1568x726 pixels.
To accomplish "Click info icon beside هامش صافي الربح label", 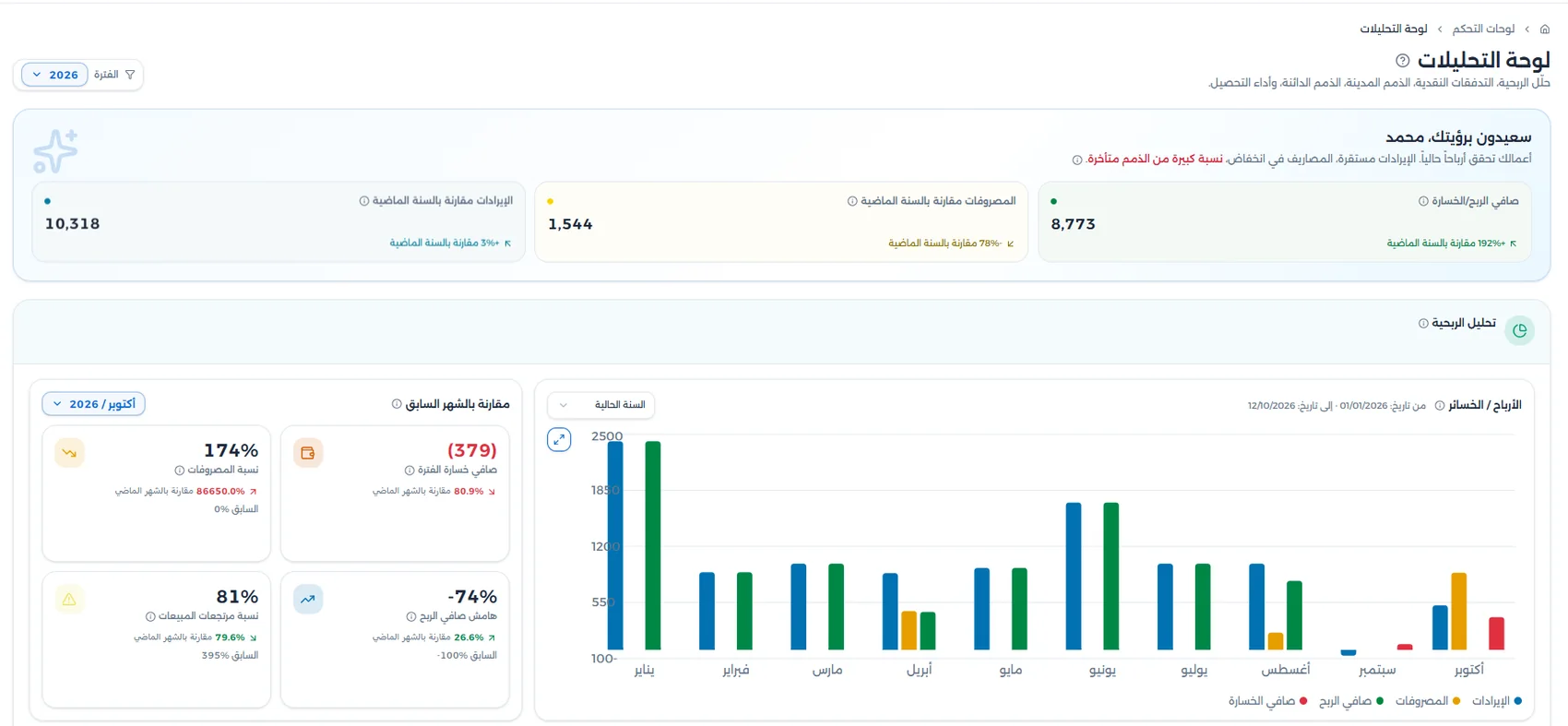I will coord(410,617).
